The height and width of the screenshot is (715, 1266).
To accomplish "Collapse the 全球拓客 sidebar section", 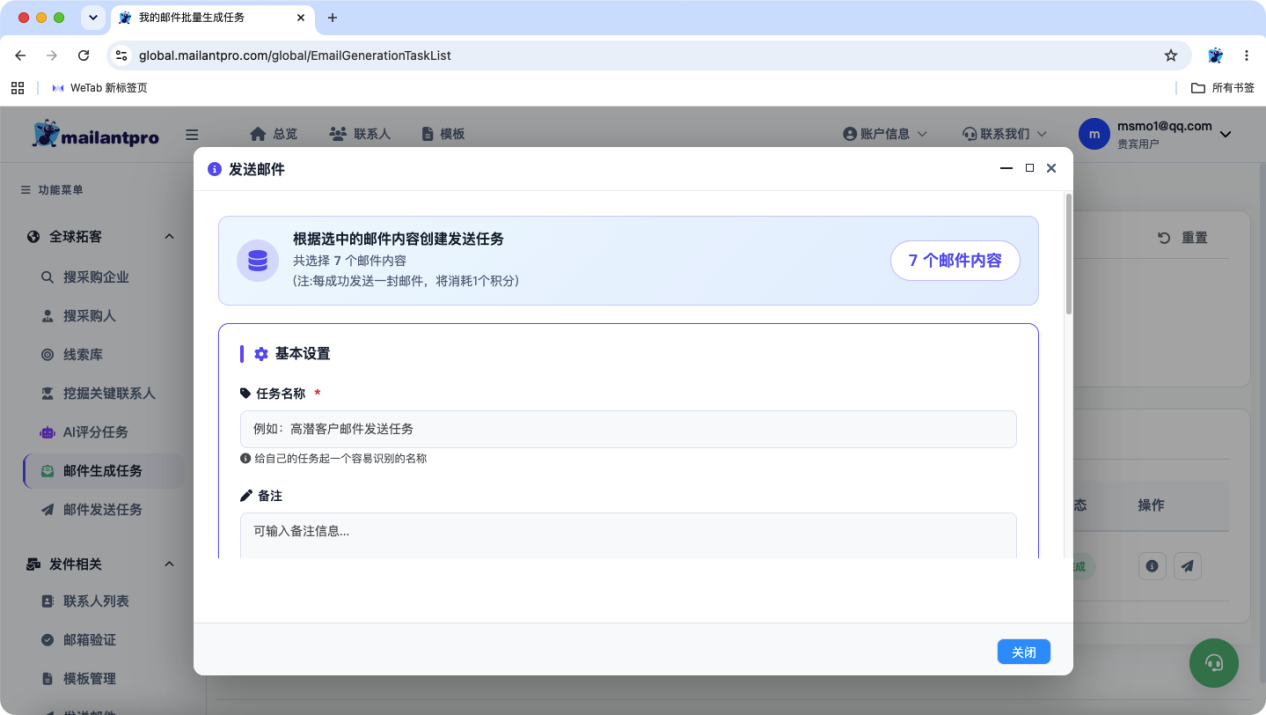I will 169,237.
